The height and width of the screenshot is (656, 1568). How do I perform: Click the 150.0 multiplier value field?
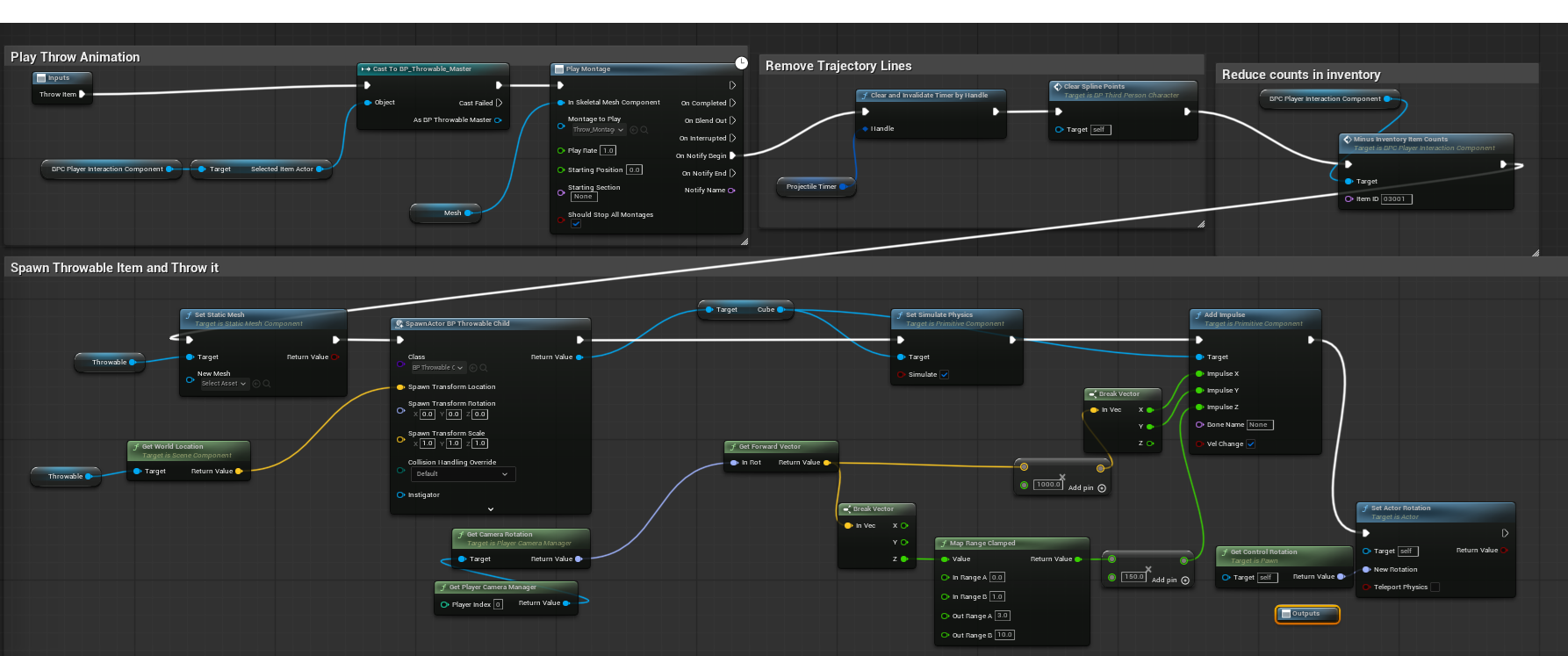coord(1133,577)
